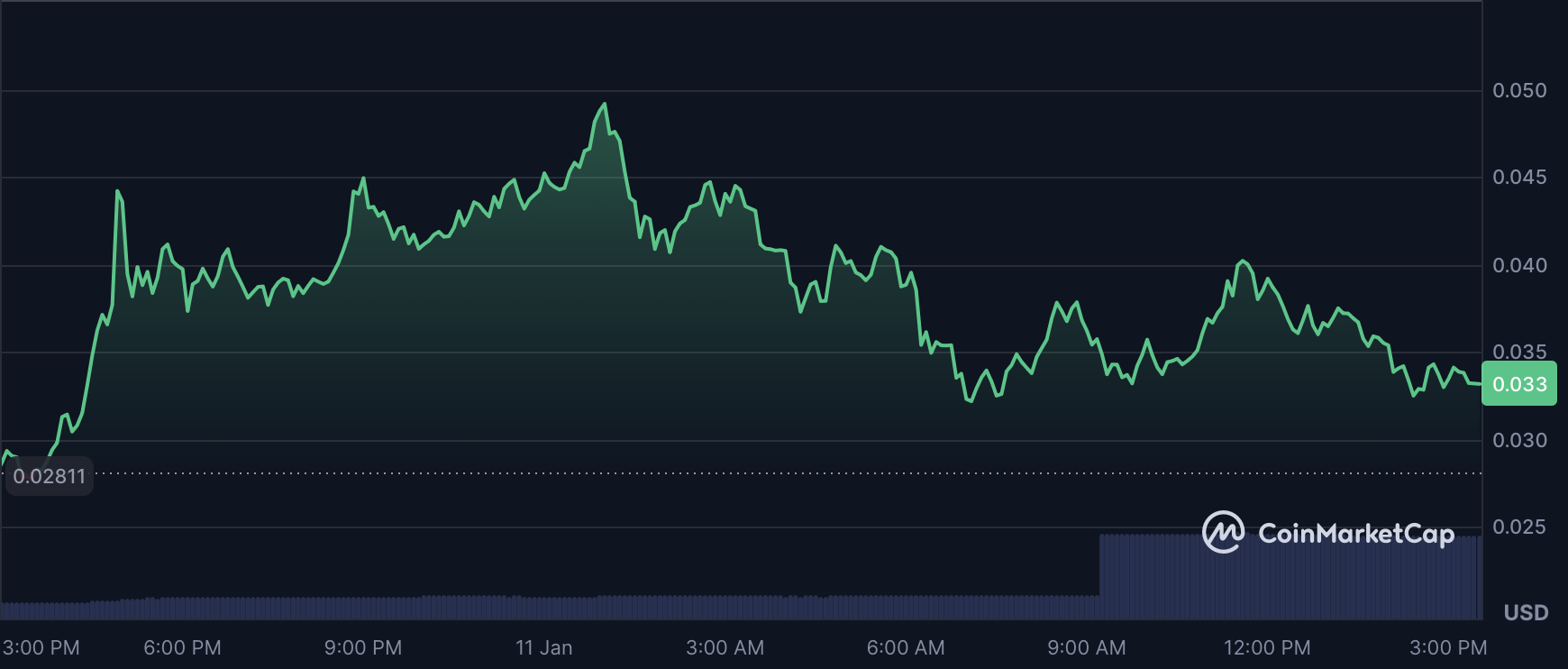1568x669 pixels.
Task: Click the CoinMarketCap logo icon
Action: click(x=1223, y=532)
